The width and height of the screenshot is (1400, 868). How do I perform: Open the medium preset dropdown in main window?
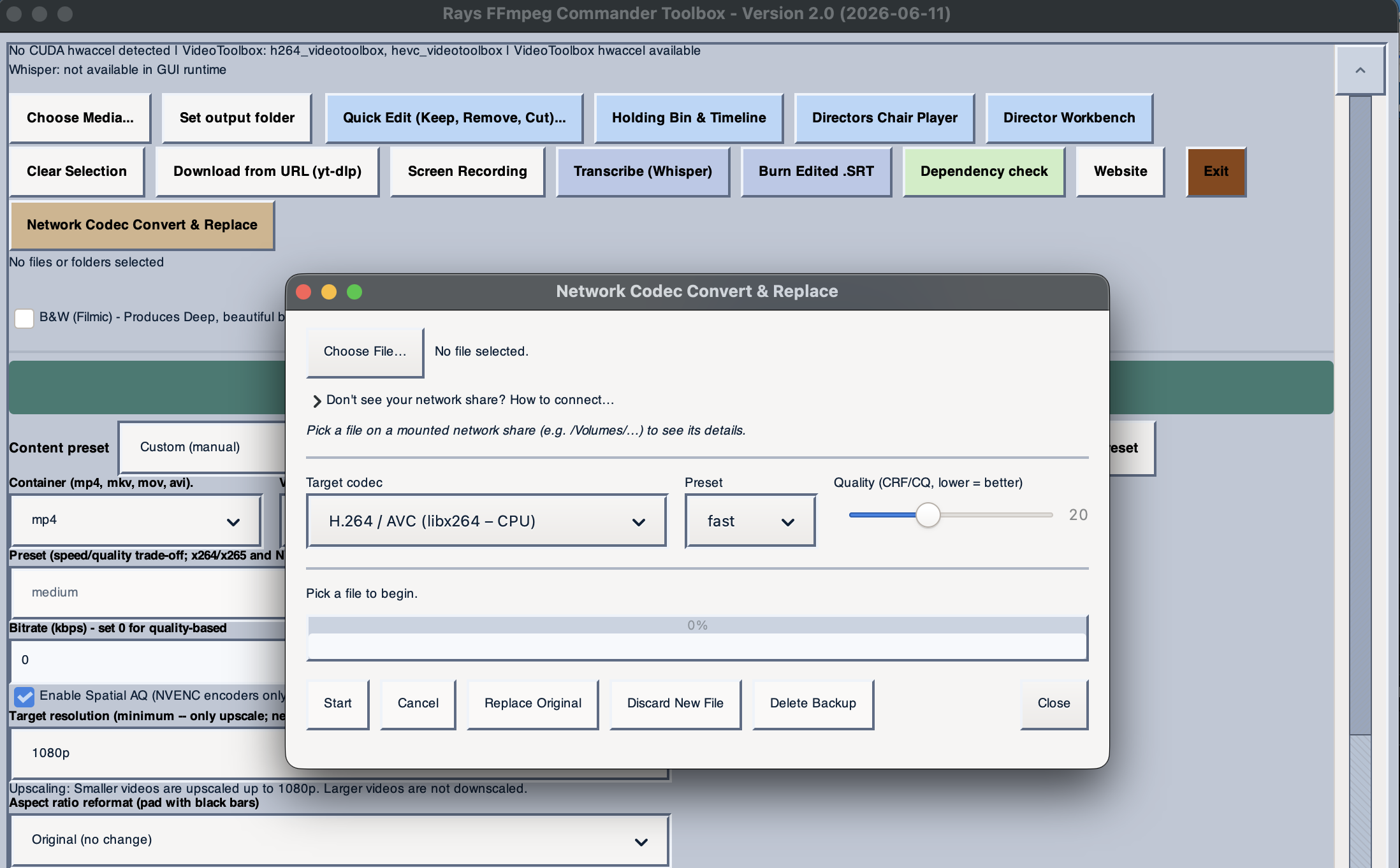pyautogui.click(x=149, y=593)
